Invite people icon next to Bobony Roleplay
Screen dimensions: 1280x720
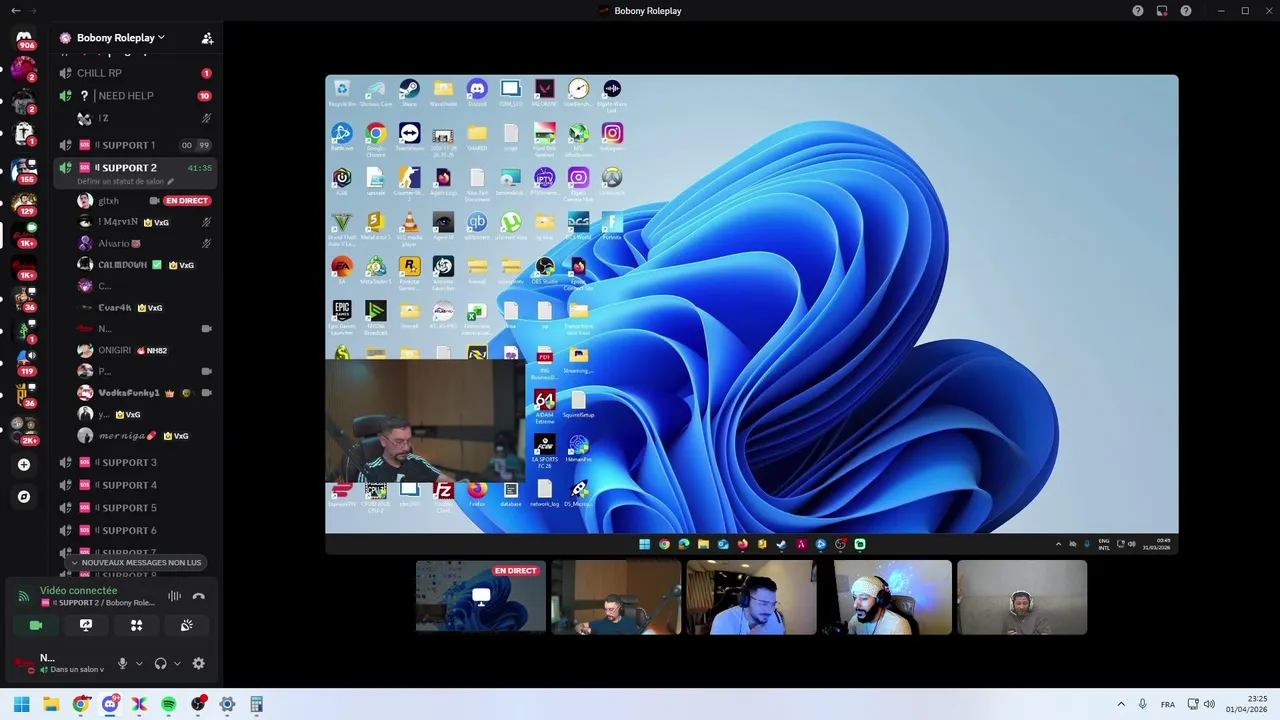(207, 38)
